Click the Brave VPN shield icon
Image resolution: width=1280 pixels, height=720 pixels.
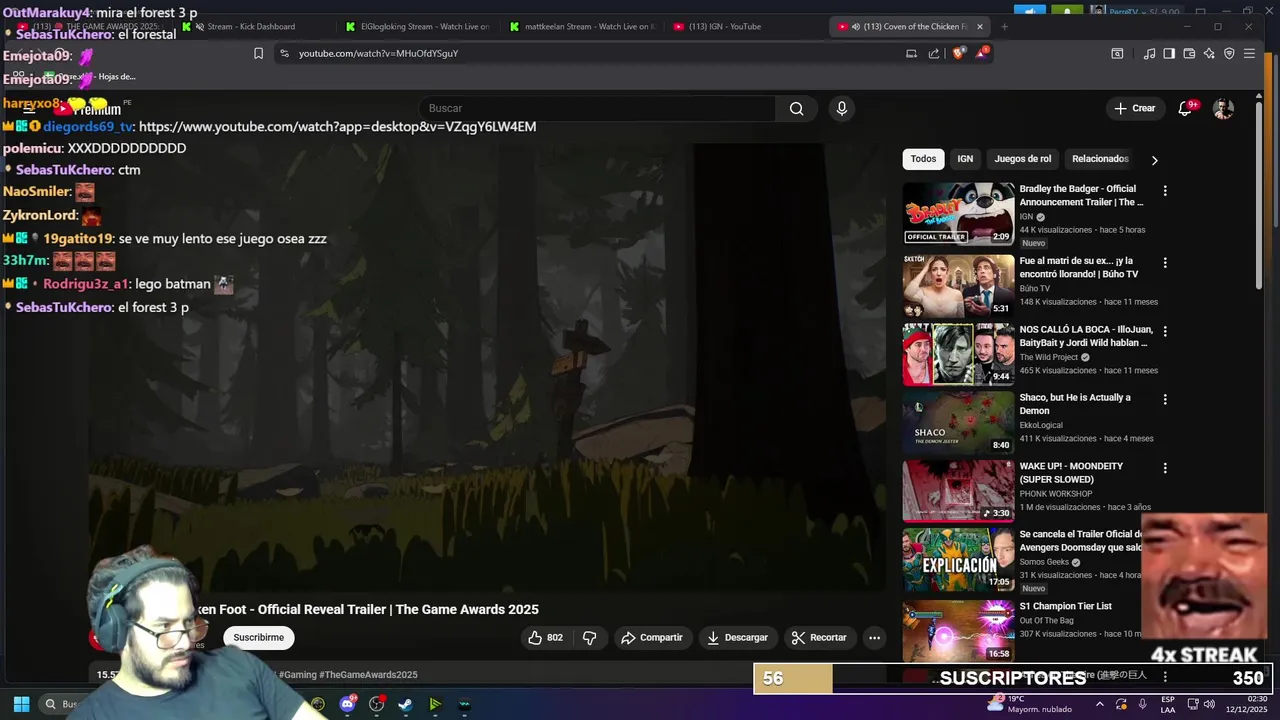[x=1229, y=53]
